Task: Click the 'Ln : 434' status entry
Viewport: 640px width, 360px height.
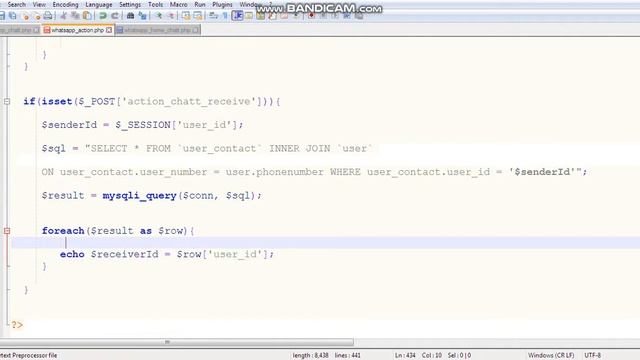Action: [405, 356]
